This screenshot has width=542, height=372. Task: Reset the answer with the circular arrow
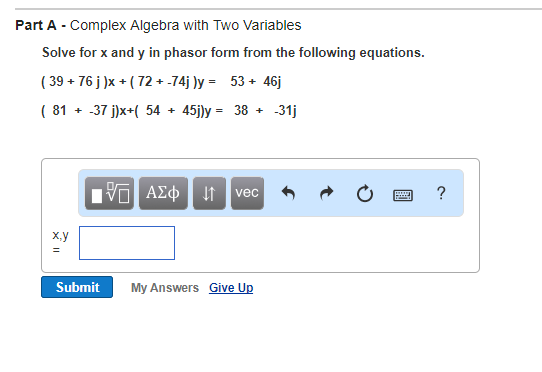click(365, 194)
